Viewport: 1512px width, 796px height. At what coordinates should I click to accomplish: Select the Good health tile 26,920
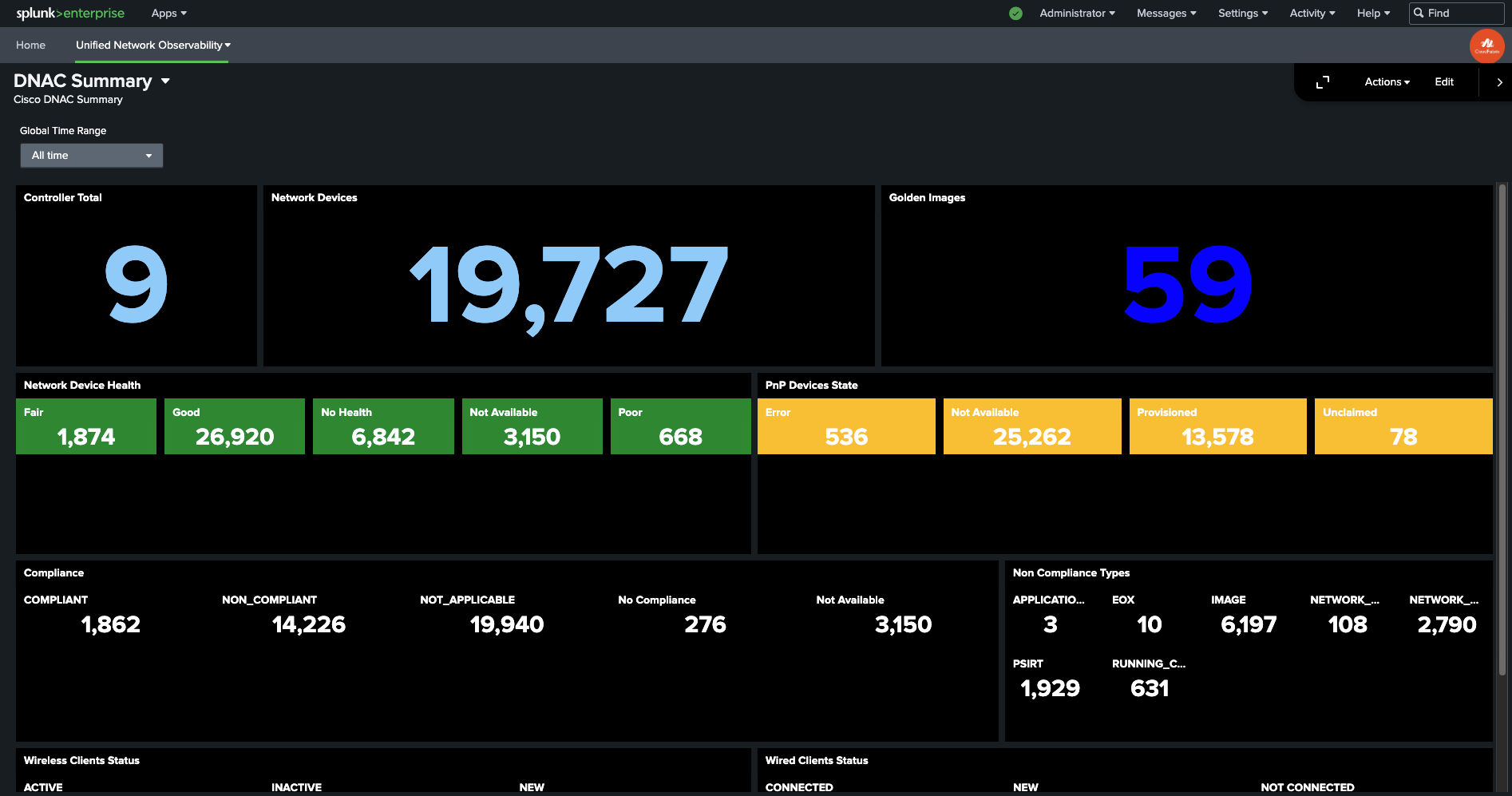coord(235,426)
